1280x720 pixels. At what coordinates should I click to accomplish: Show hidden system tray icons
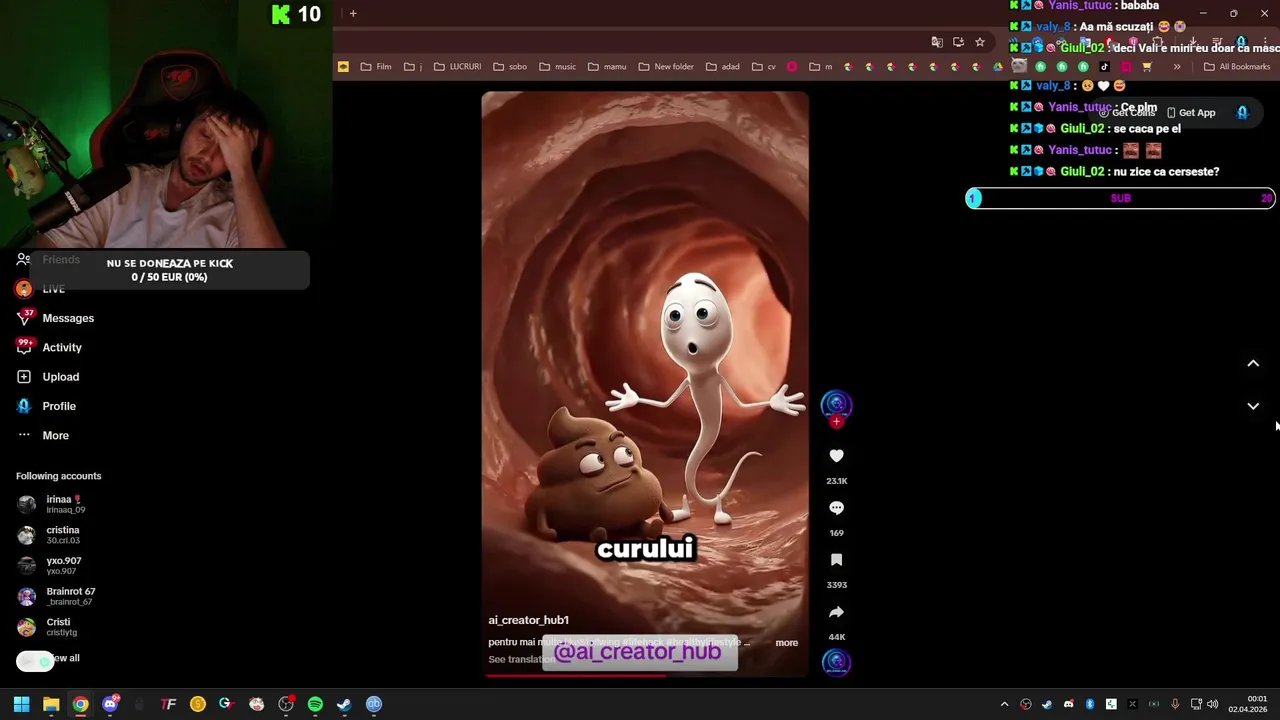coord(1005,704)
